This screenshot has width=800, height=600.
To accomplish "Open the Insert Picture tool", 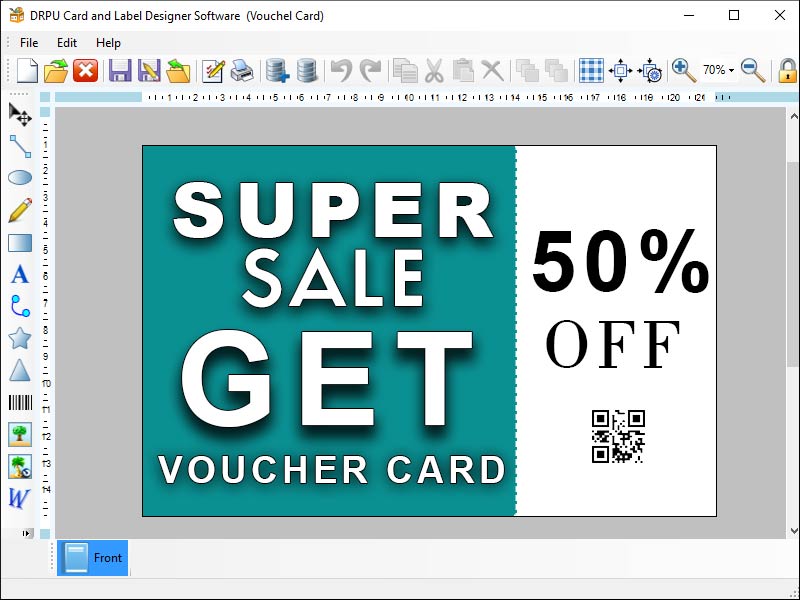I will coord(20,434).
